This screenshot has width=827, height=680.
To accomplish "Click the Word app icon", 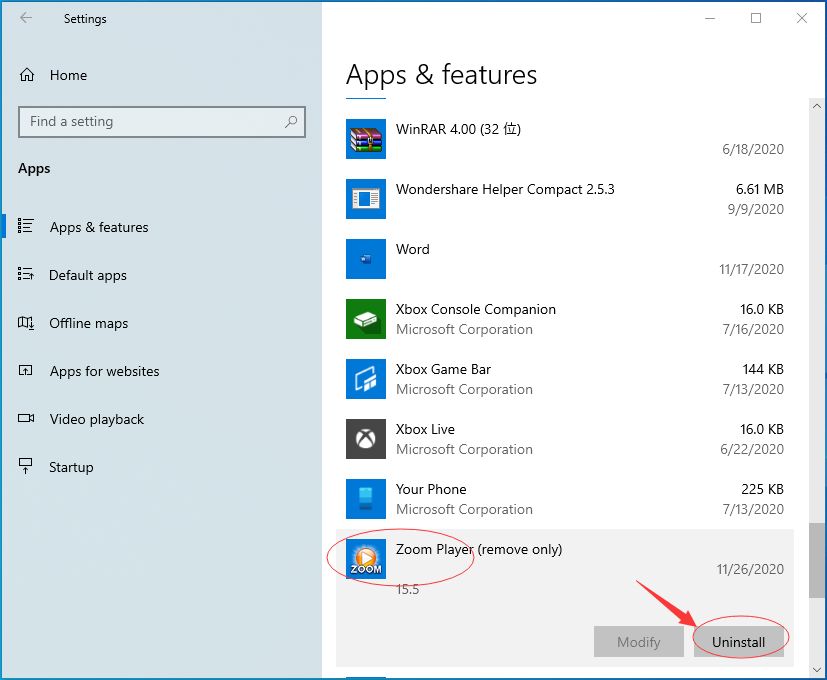I will tap(366, 259).
